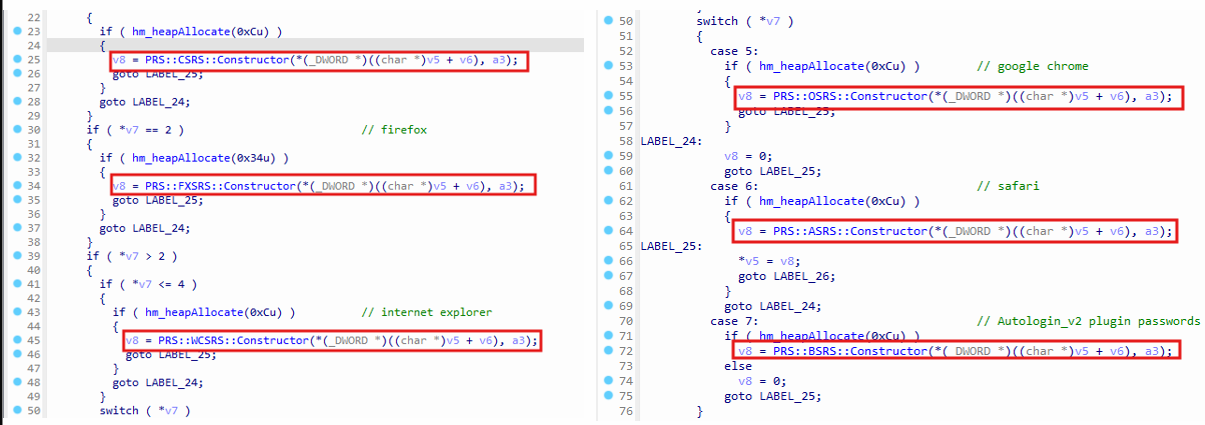Toggle breakpoint dot on line 69
The height and width of the screenshot is (425, 1205).
pos(610,306)
